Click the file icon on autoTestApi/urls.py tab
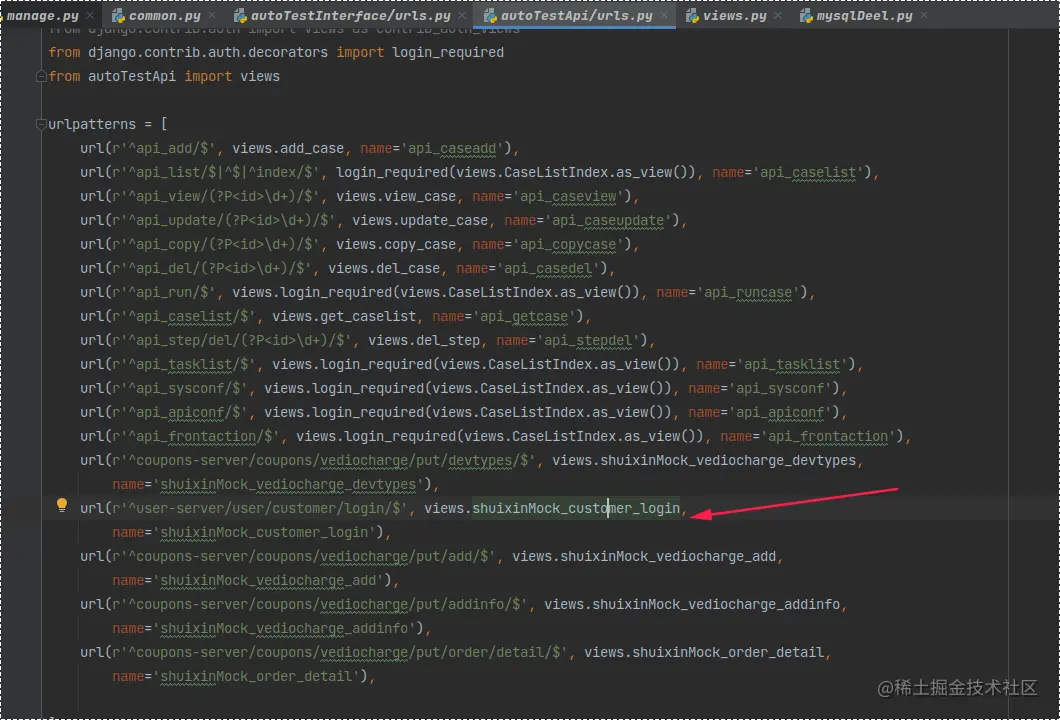Viewport: 1060px width, 720px height. tap(491, 15)
